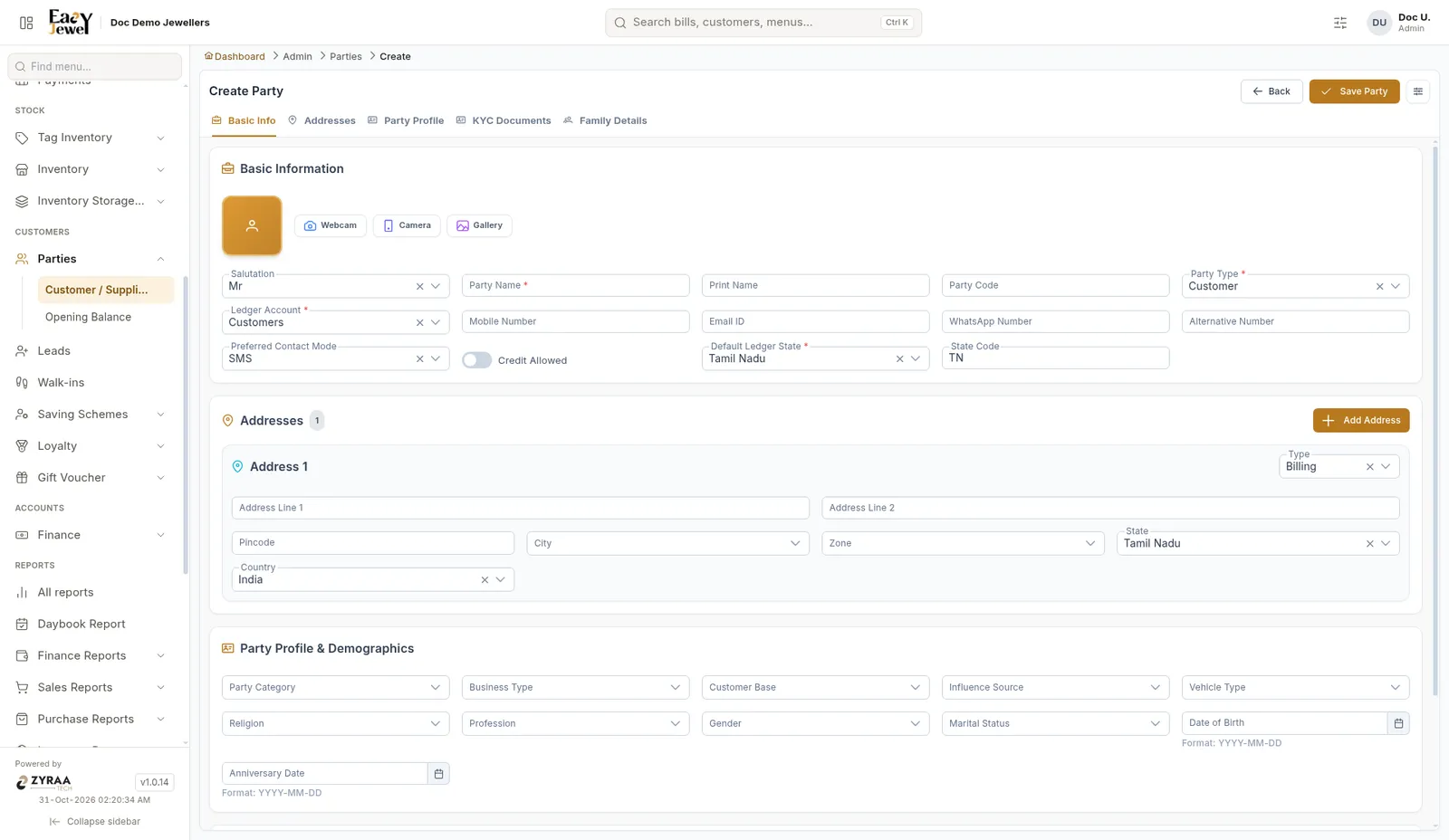This screenshot has width=1449, height=840.
Task: Toggle the Credit Allowed switch
Action: pos(476,360)
